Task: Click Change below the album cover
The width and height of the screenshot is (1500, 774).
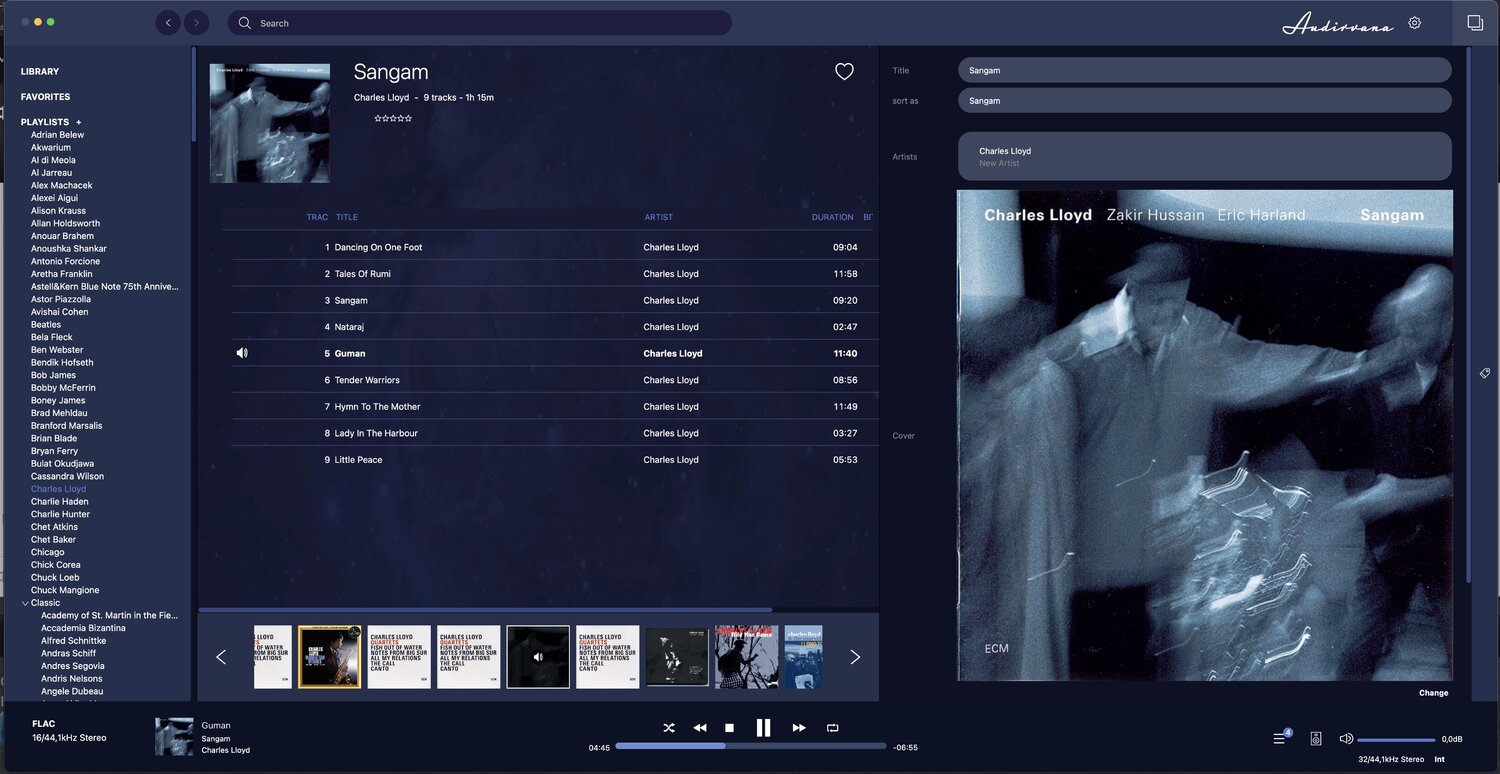Action: tap(1433, 692)
